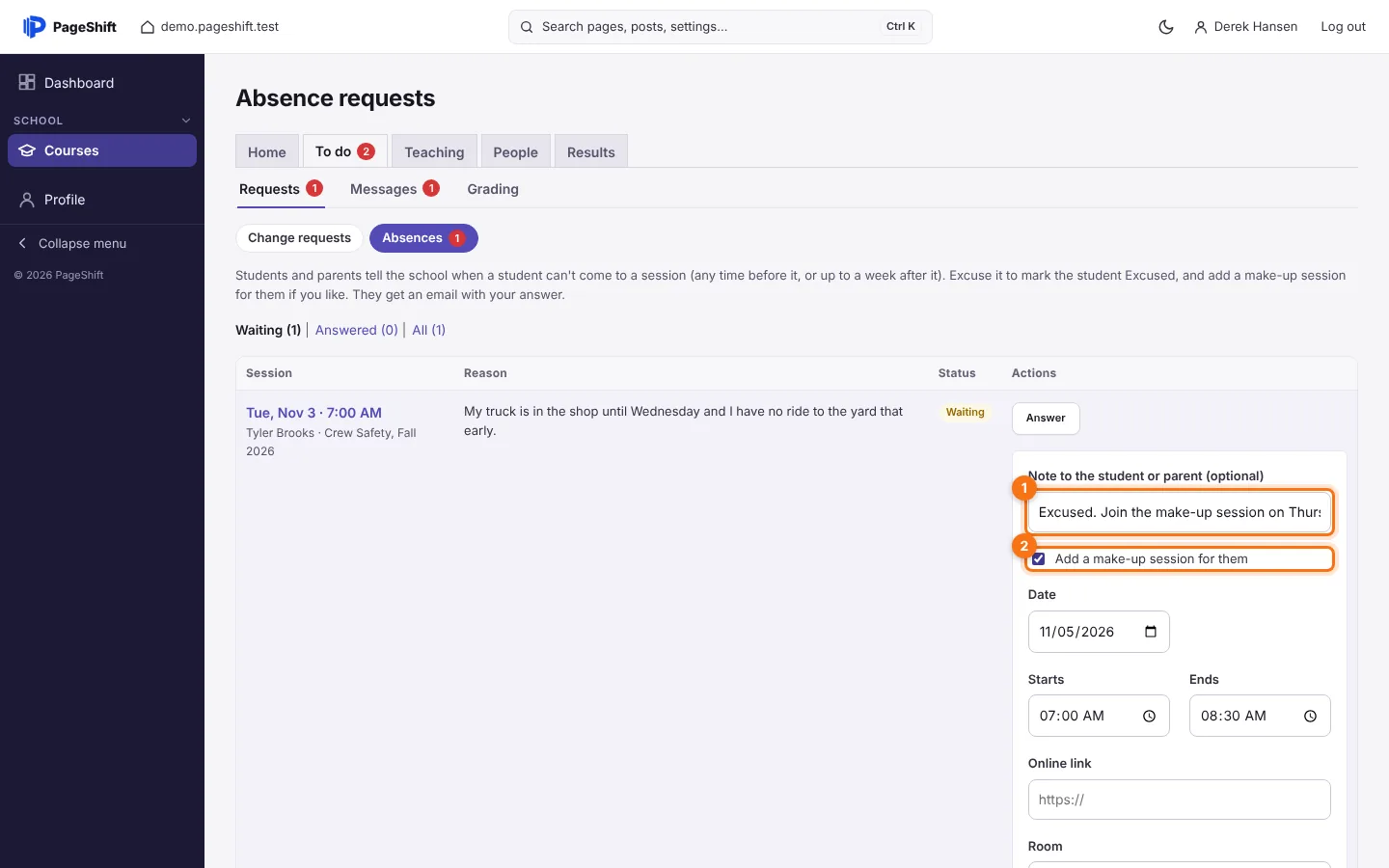Select the To do tab

tap(345, 151)
